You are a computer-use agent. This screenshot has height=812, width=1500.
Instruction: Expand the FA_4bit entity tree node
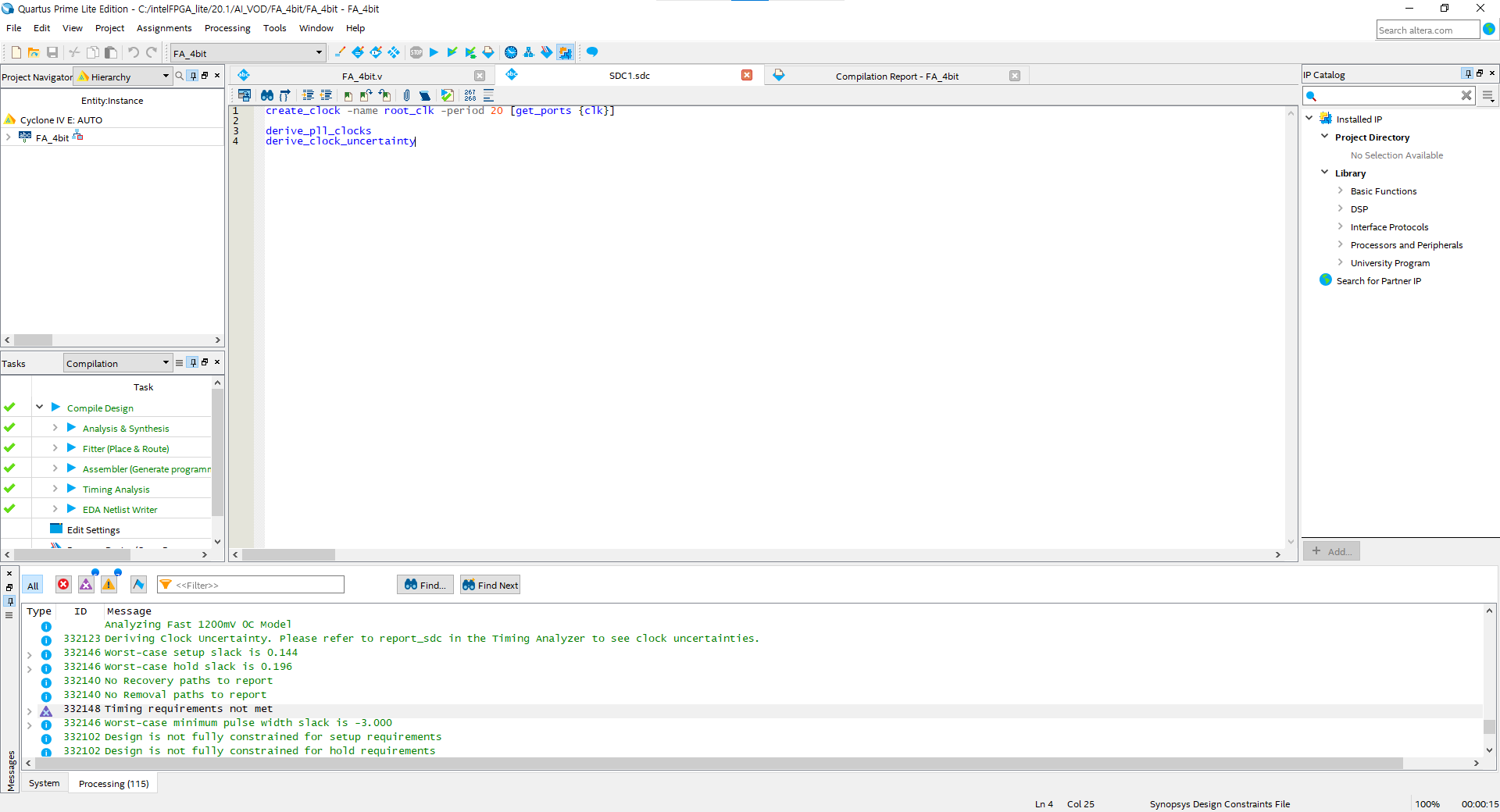(x=9, y=137)
